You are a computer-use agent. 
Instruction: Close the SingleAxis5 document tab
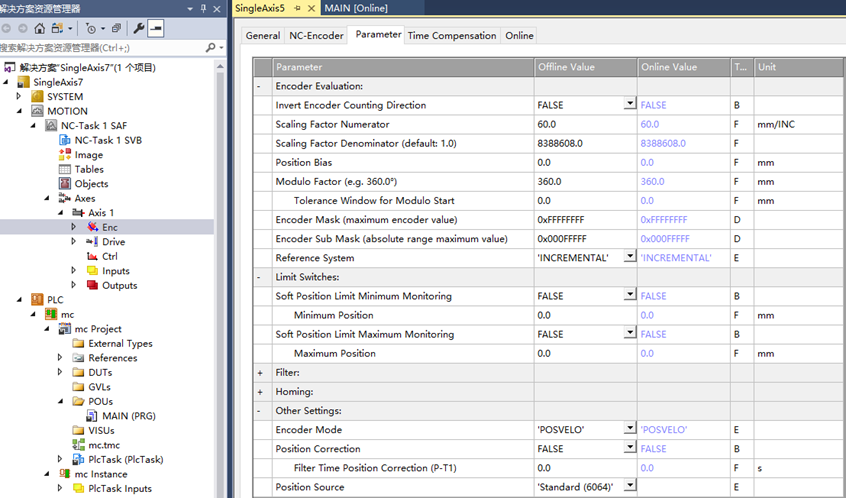tap(311, 8)
